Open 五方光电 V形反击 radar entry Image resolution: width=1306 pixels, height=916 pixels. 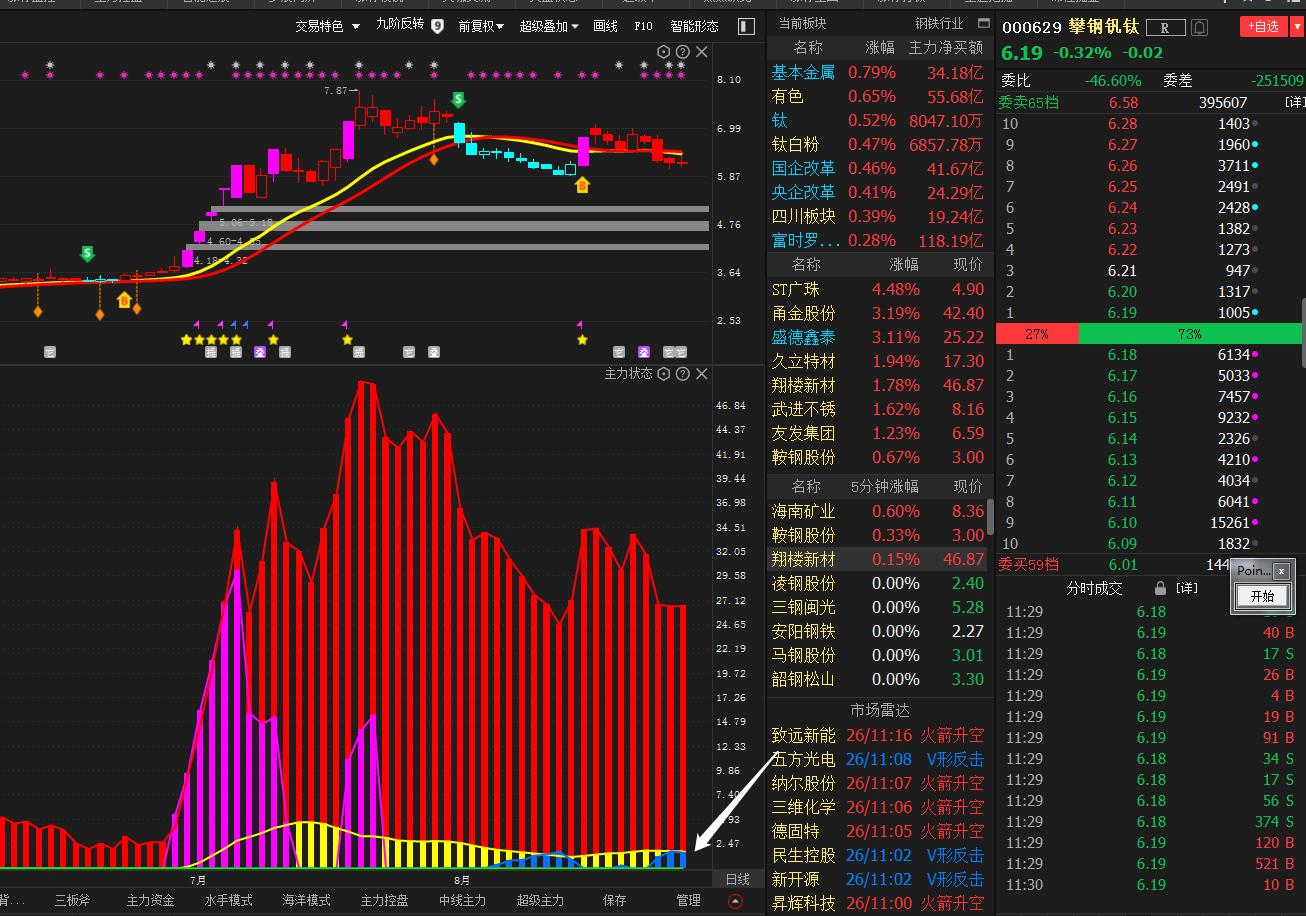point(880,760)
